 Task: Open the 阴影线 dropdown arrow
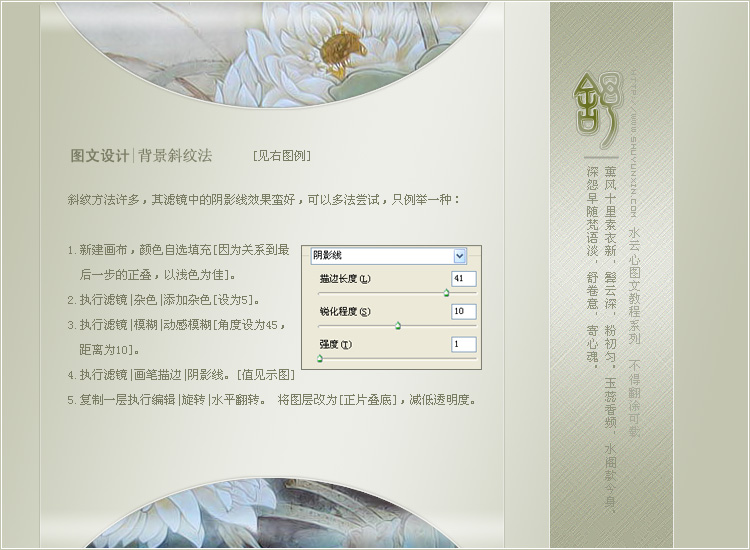click(x=459, y=256)
